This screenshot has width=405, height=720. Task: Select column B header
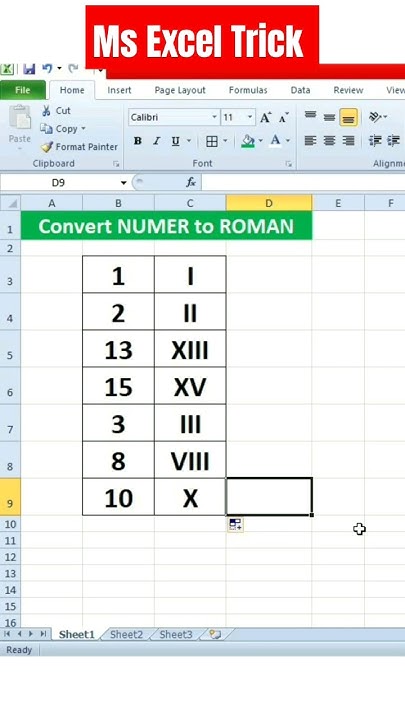(x=118, y=203)
